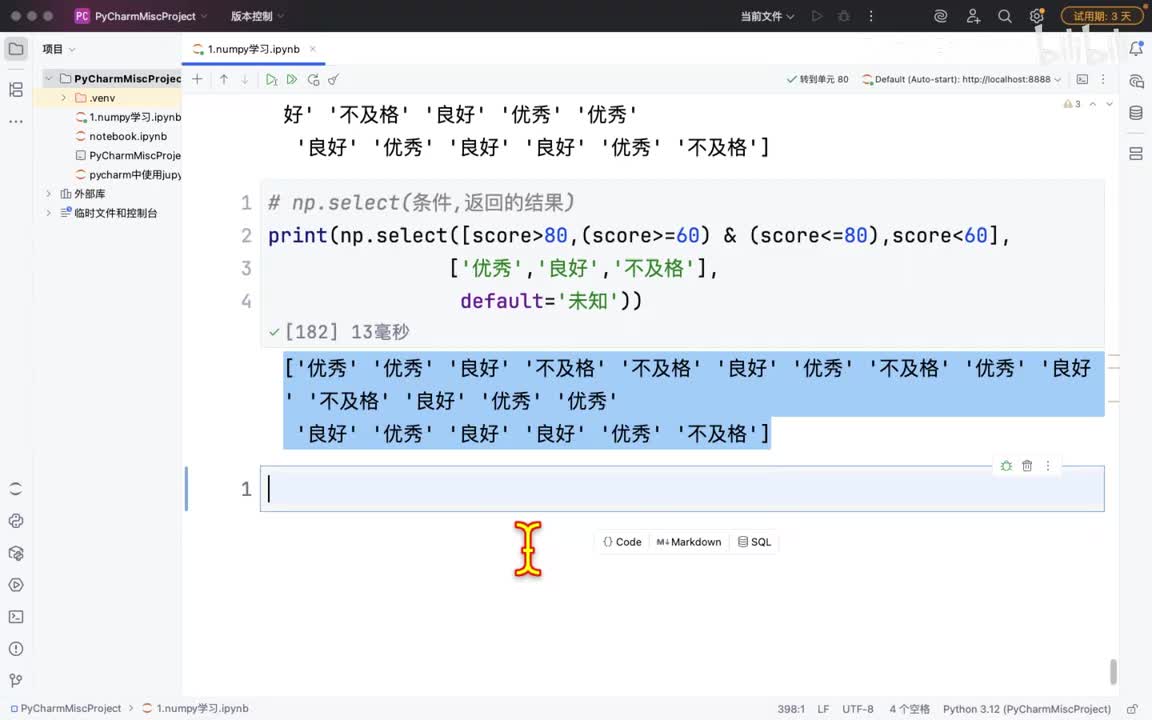Viewport: 1152px width, 720px height.
Task: Move cell up with the up arrow
Action: tap(224, 79)
